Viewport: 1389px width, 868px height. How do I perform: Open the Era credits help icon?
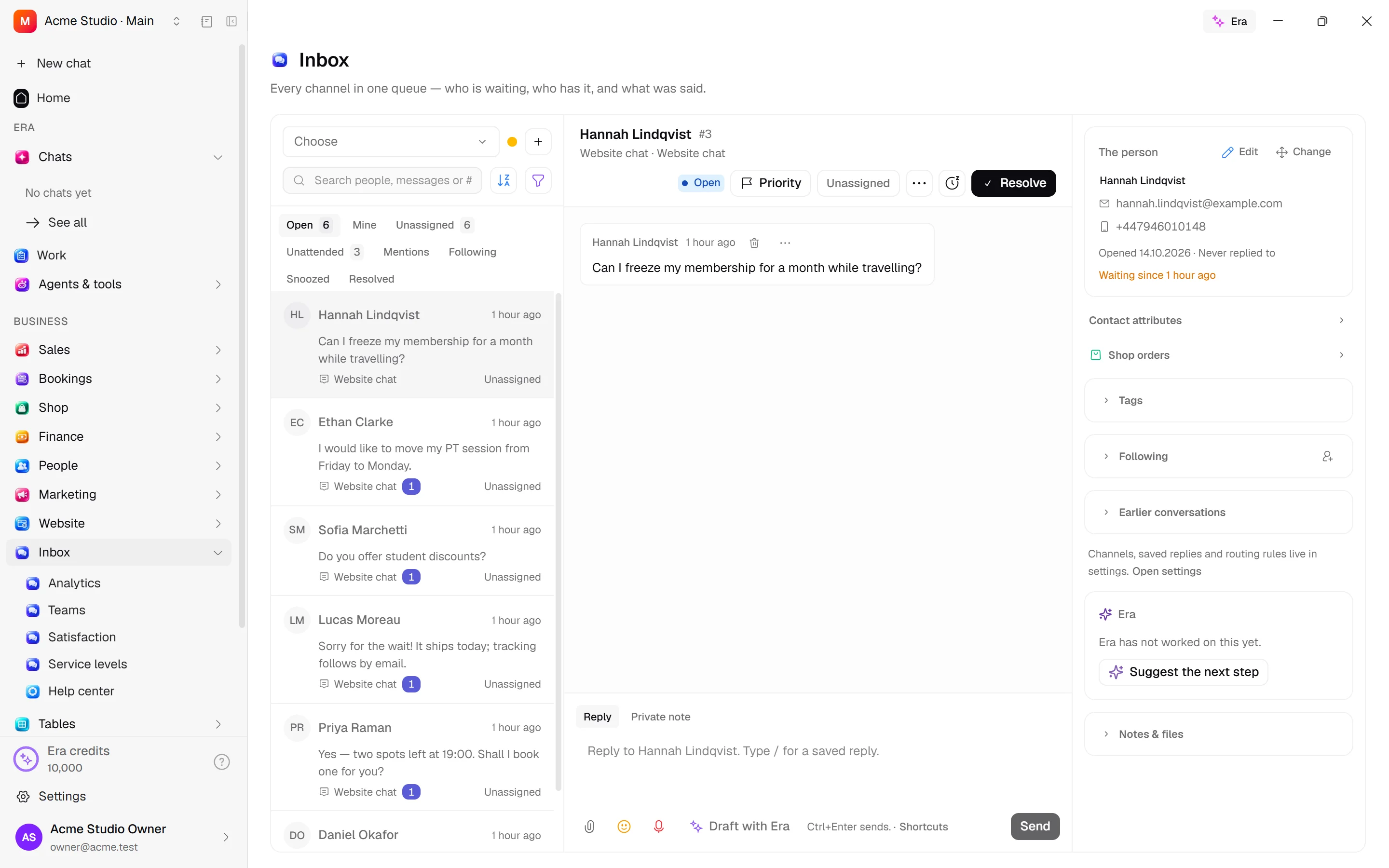[221, 762]
